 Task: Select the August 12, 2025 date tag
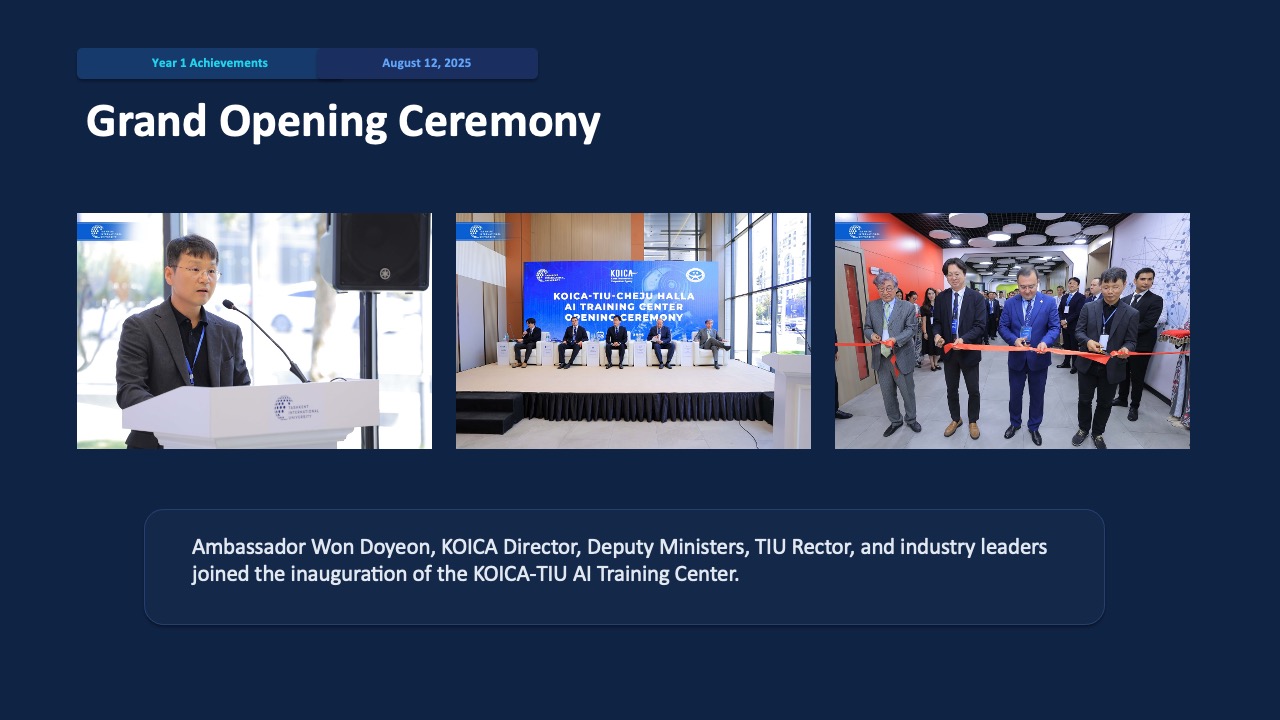click(426, 63)
